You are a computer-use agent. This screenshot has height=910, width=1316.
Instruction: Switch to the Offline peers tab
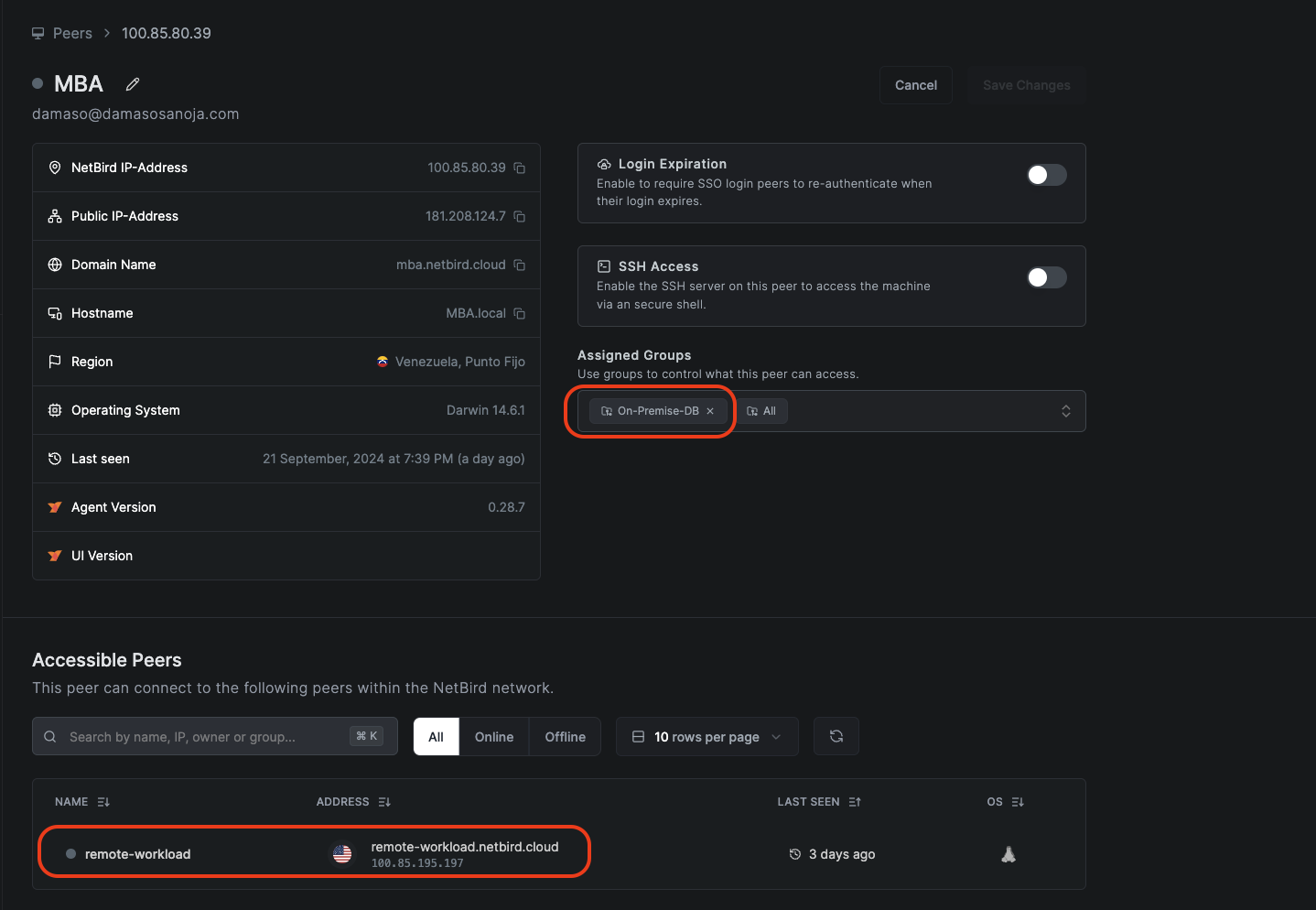(565, 736)
